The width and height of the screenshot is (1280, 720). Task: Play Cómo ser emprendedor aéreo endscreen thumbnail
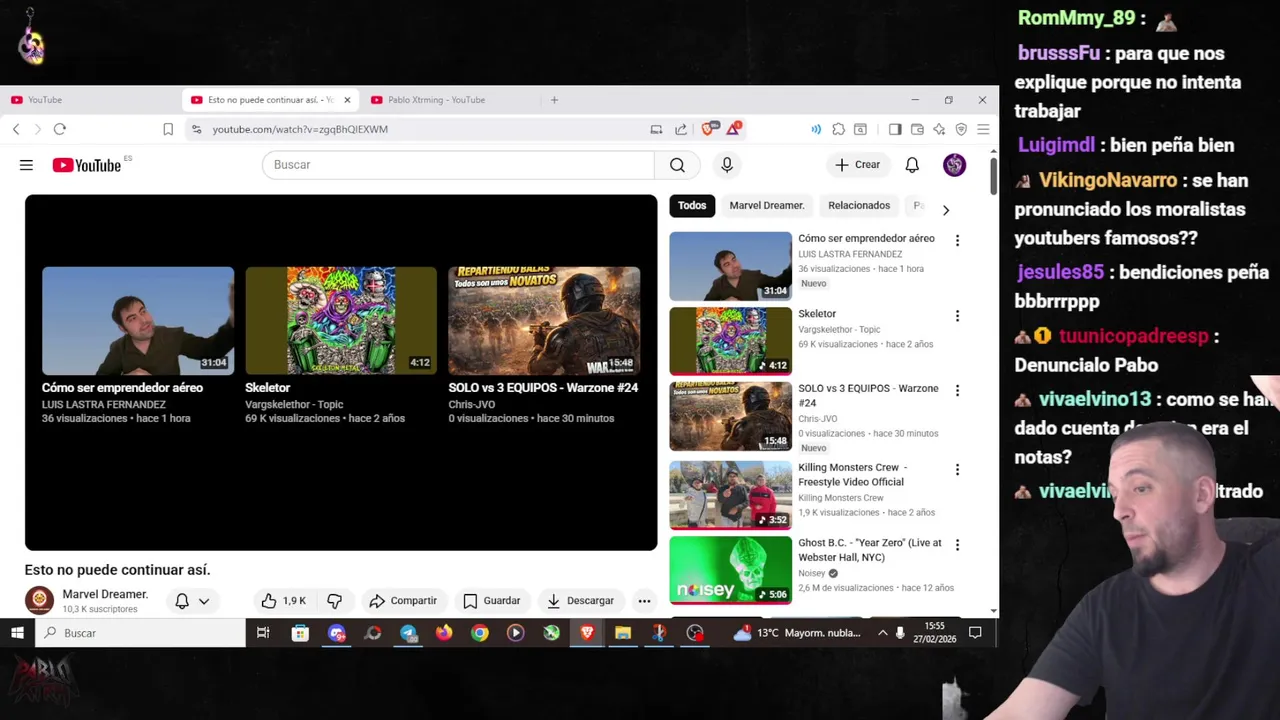(x=138, y=320)
